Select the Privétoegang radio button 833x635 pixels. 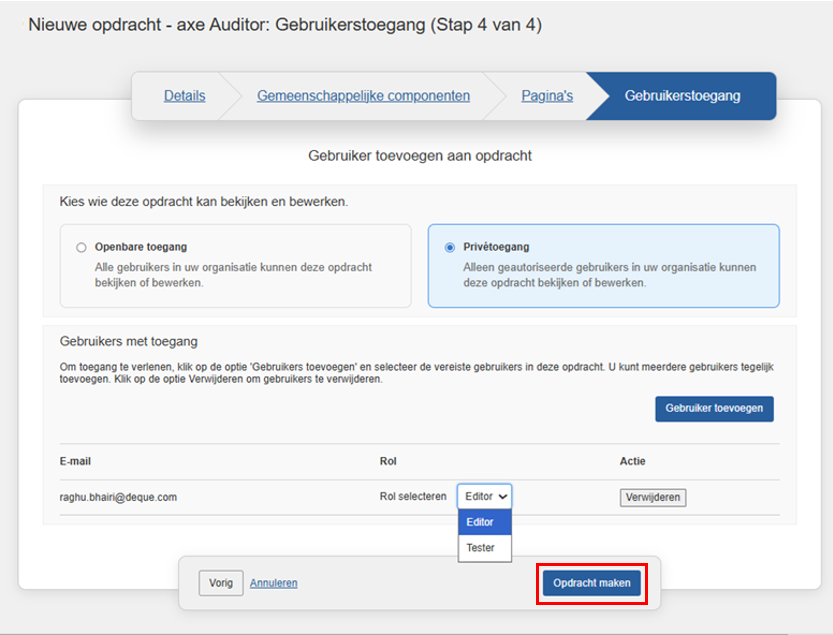pos(449,247)
